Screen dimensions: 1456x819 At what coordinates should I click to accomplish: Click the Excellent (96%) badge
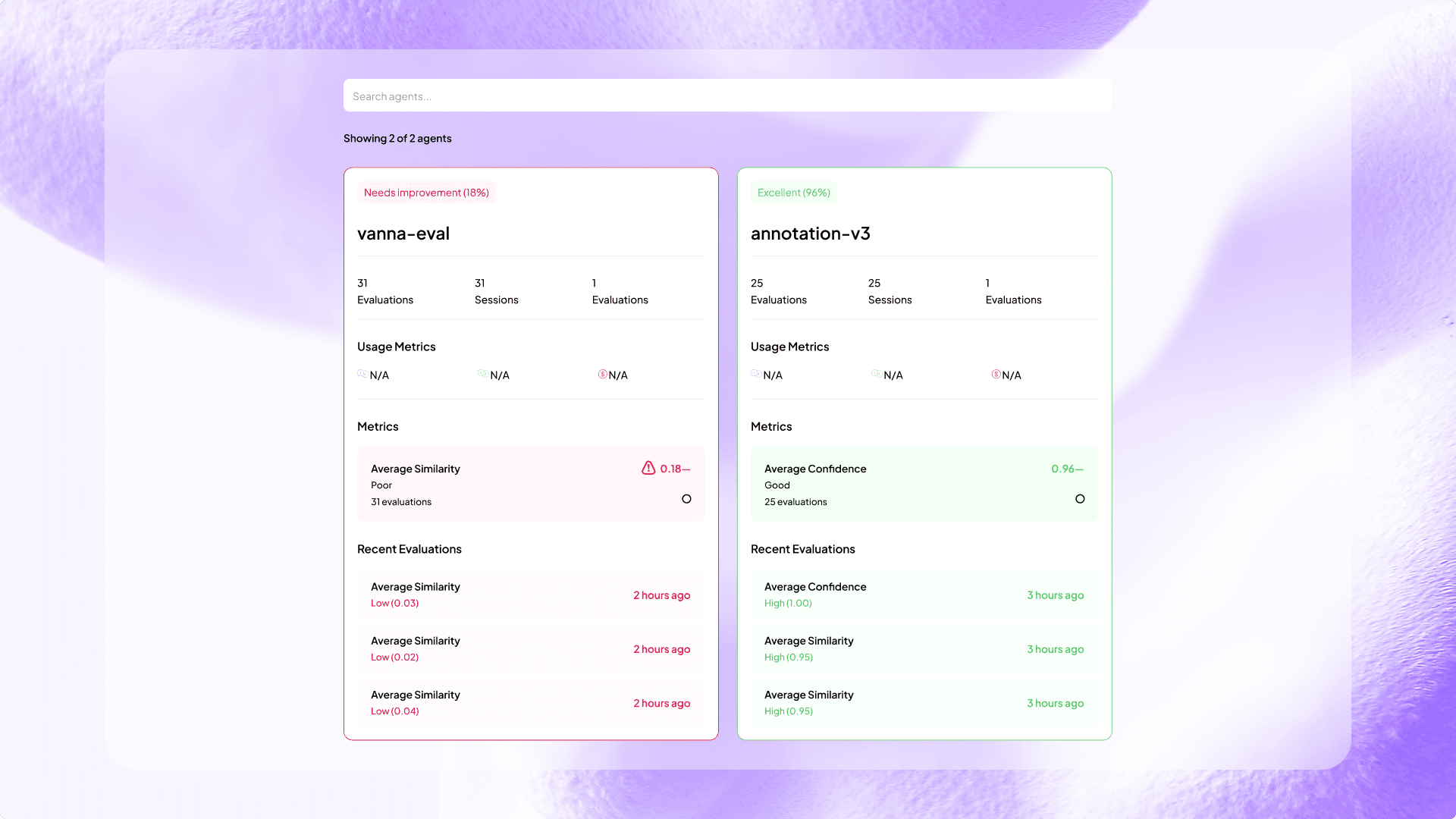tap(793, 193)
